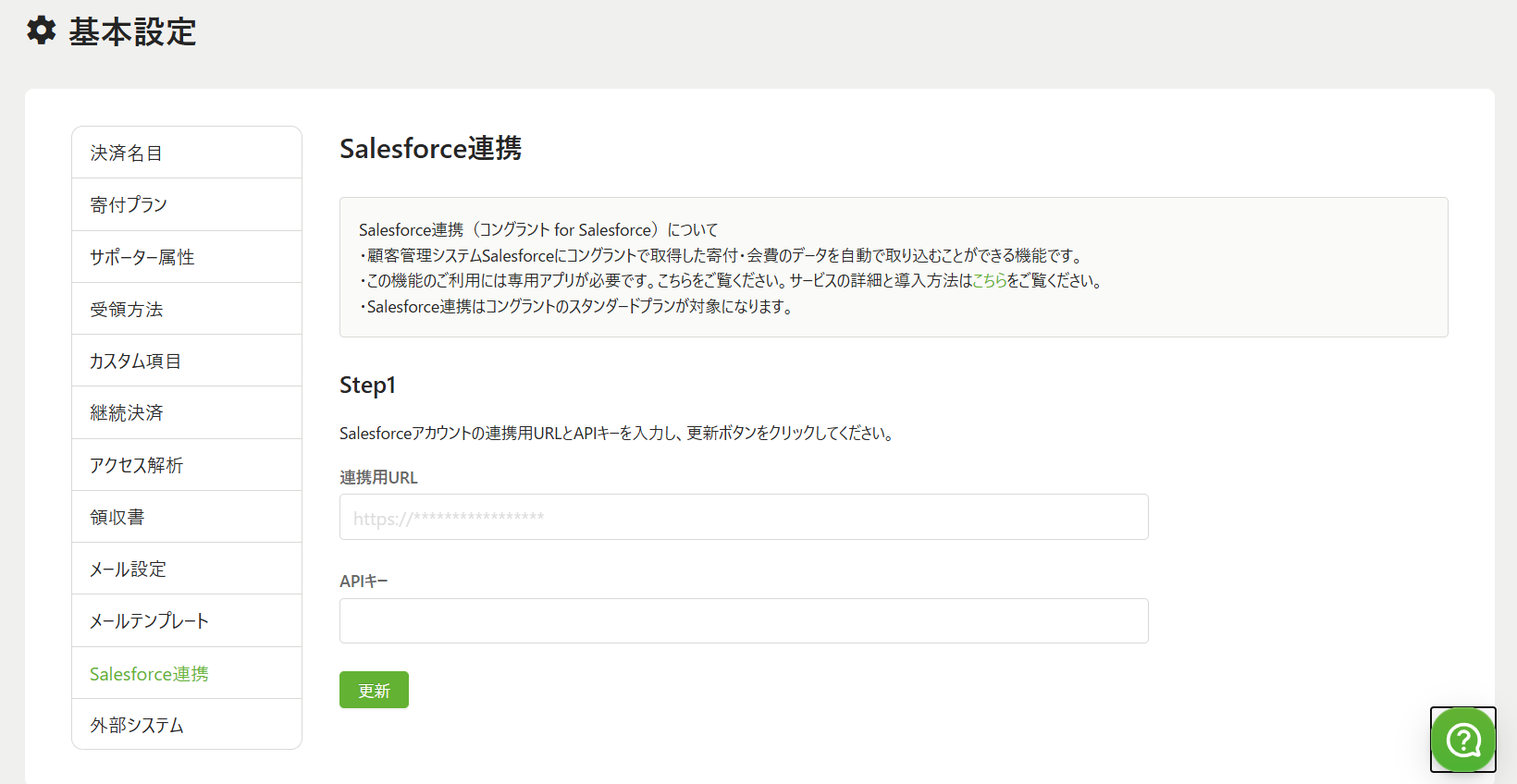The image size is (1517, 784).
Task: Go to アクセス解析 section
Action: pyautogui.click(x=187, y=465)
